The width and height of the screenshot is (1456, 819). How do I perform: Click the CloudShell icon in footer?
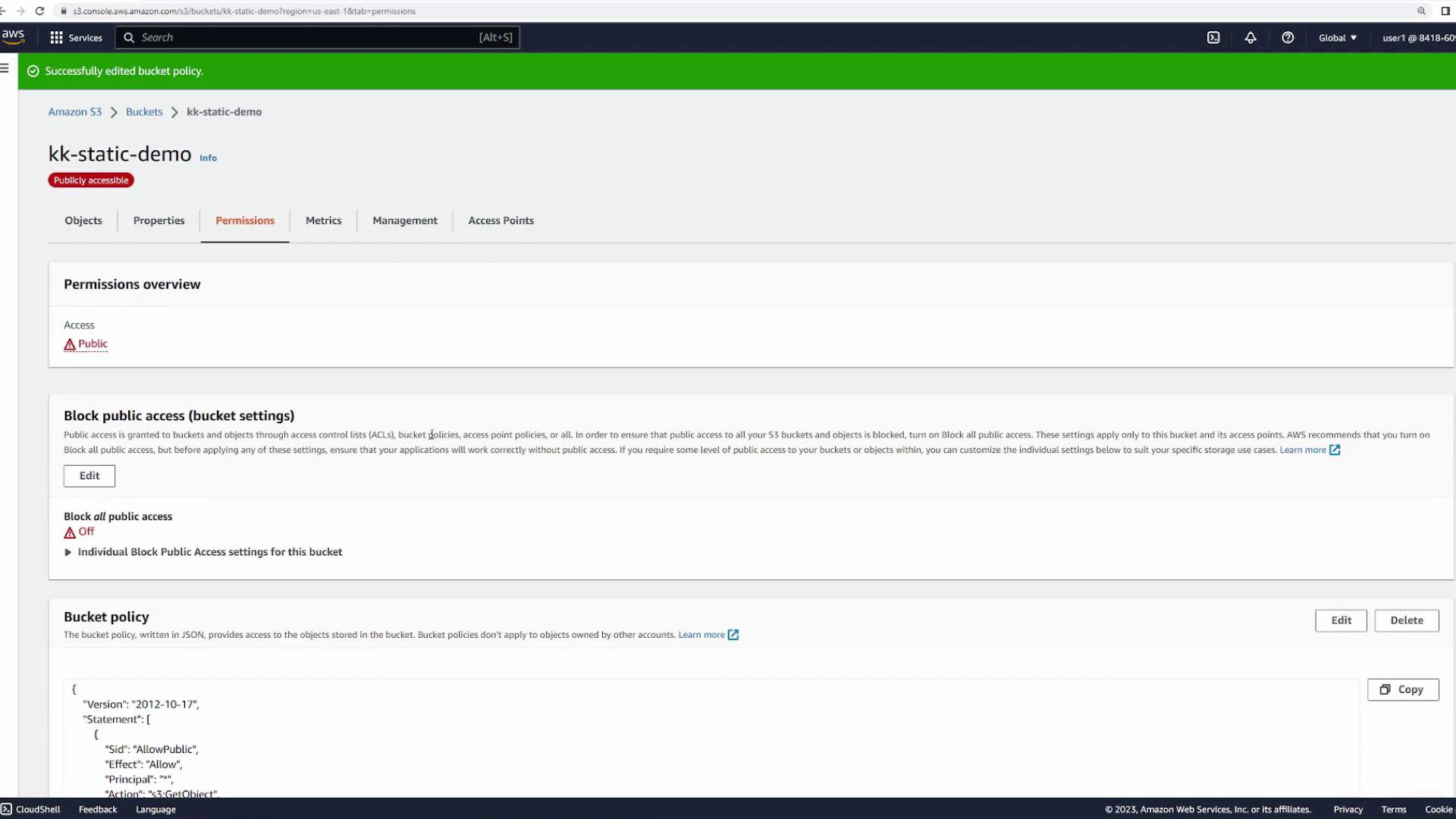(x=7, y=809)
